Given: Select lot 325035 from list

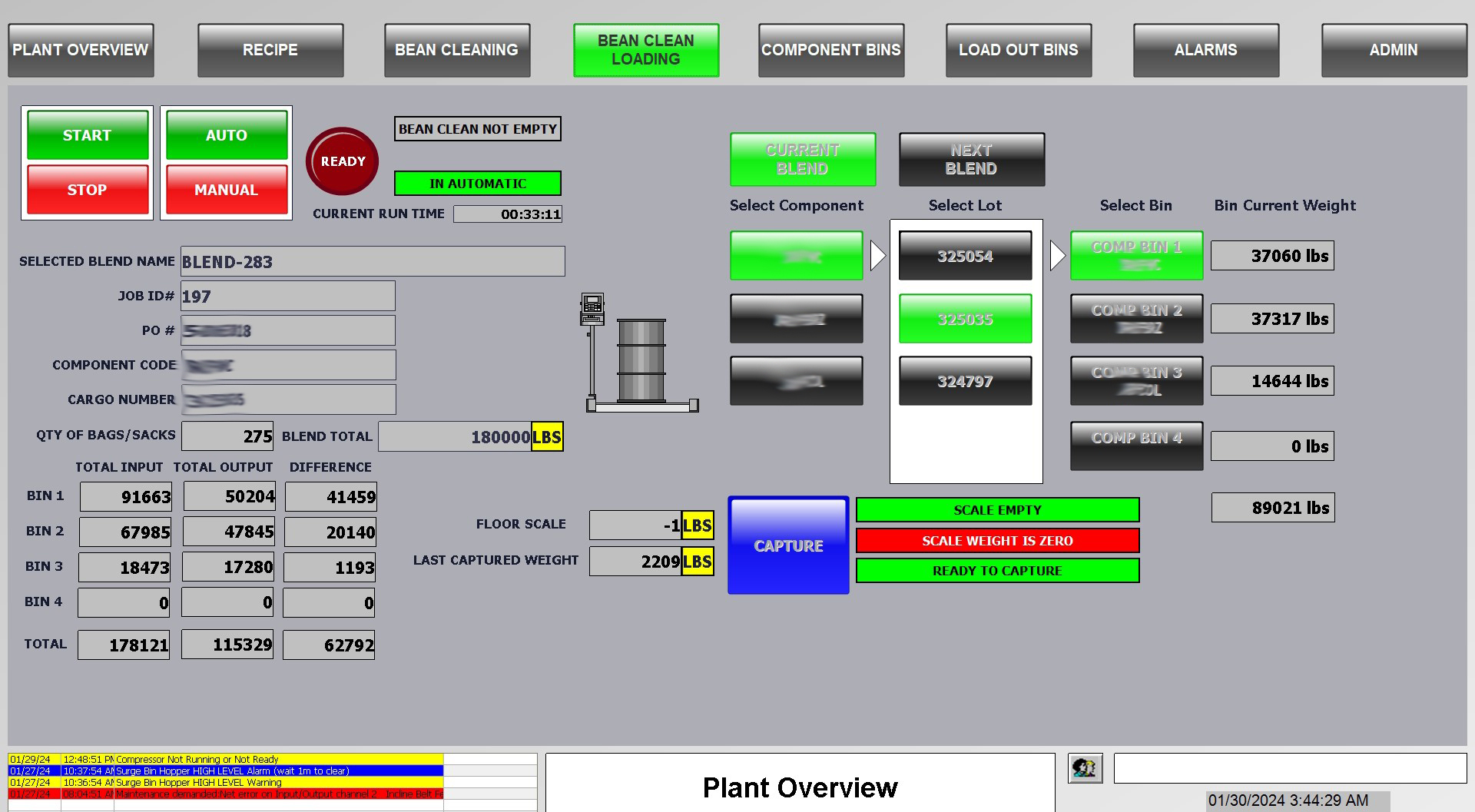Looking at the screenshot, I should [965, 319].
